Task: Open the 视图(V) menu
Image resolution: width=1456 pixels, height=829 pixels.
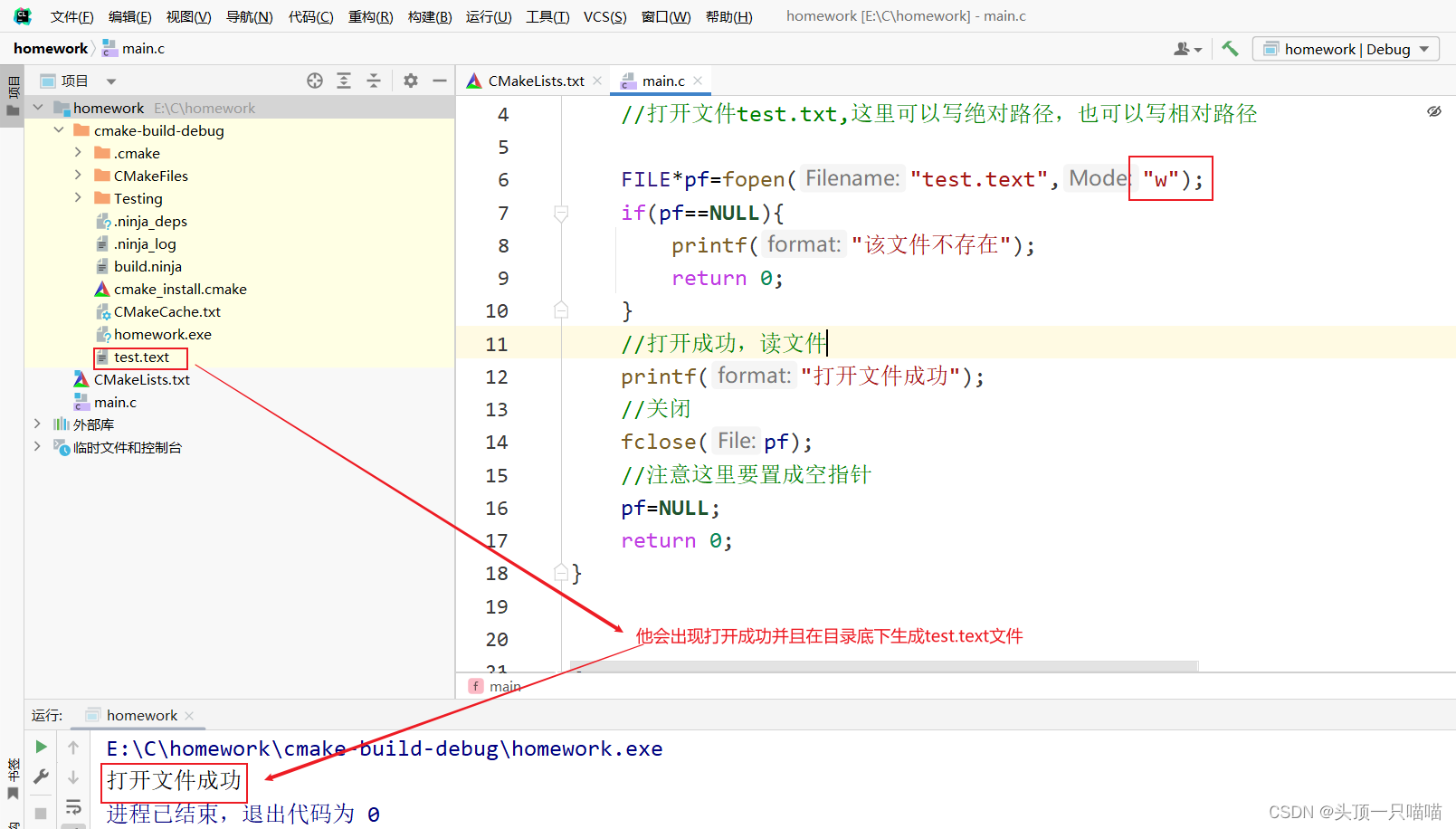Action: point(189,16)
